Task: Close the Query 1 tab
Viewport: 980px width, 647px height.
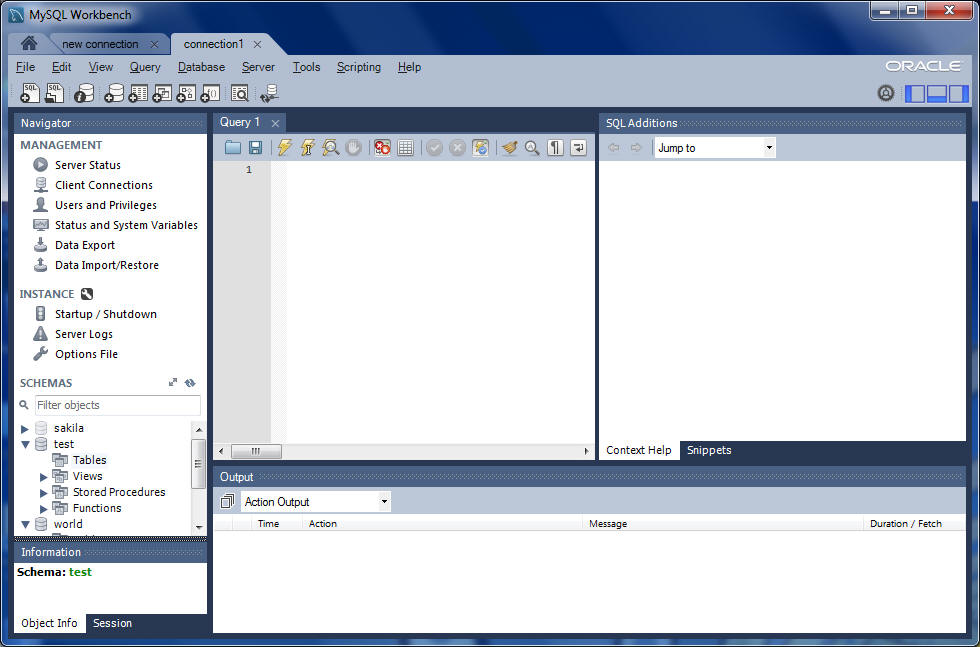Action: pos(275,123)
